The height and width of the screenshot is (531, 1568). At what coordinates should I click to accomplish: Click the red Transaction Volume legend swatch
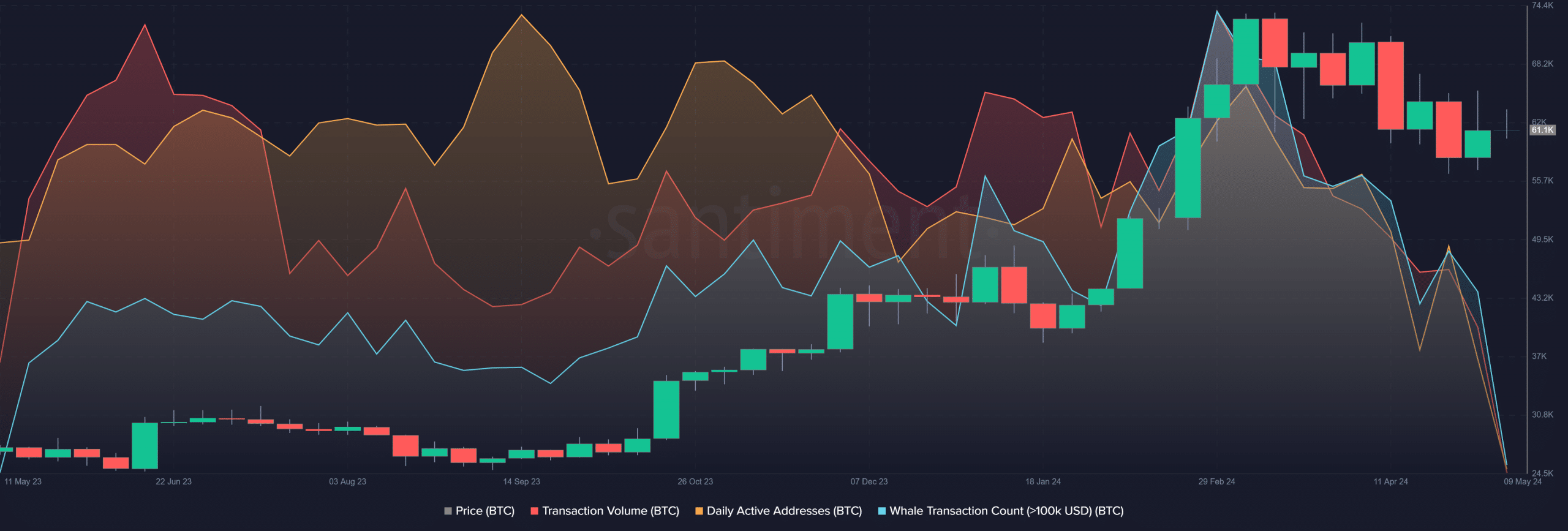tap(534, 511)
